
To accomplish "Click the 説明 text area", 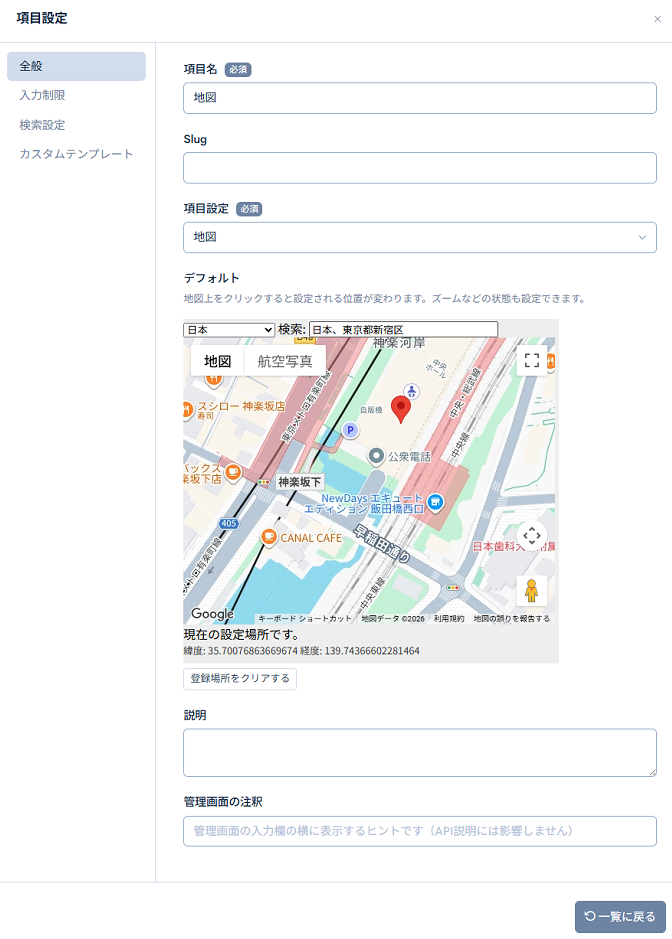I will coord(420,753).
